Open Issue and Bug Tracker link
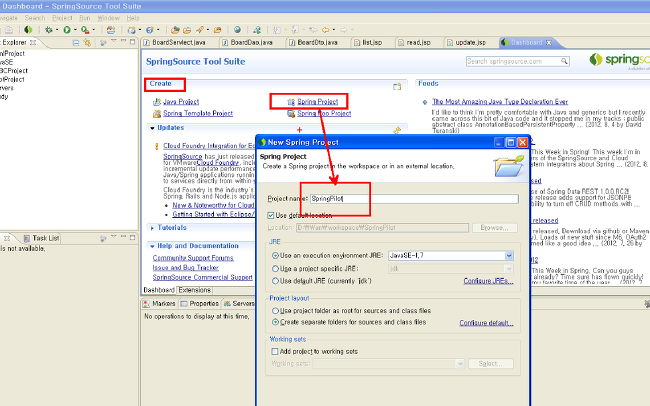This screenshot has width=650, height=406. coord(185,268)
